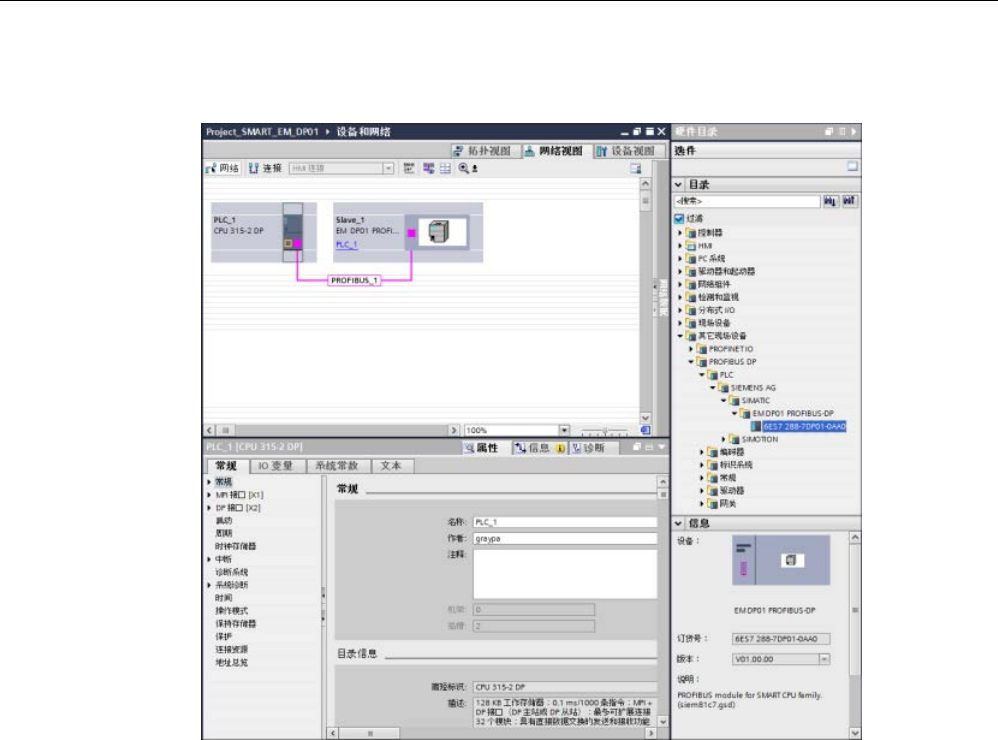Expand the 中断 (Interrupts) node
The image size is (998, 740).
coord(209,559)
